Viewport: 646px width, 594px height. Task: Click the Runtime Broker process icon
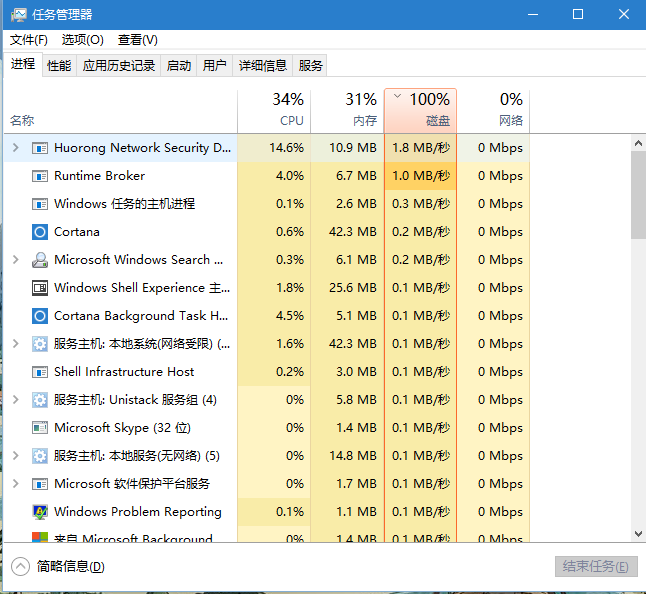(x=40, y=176)
